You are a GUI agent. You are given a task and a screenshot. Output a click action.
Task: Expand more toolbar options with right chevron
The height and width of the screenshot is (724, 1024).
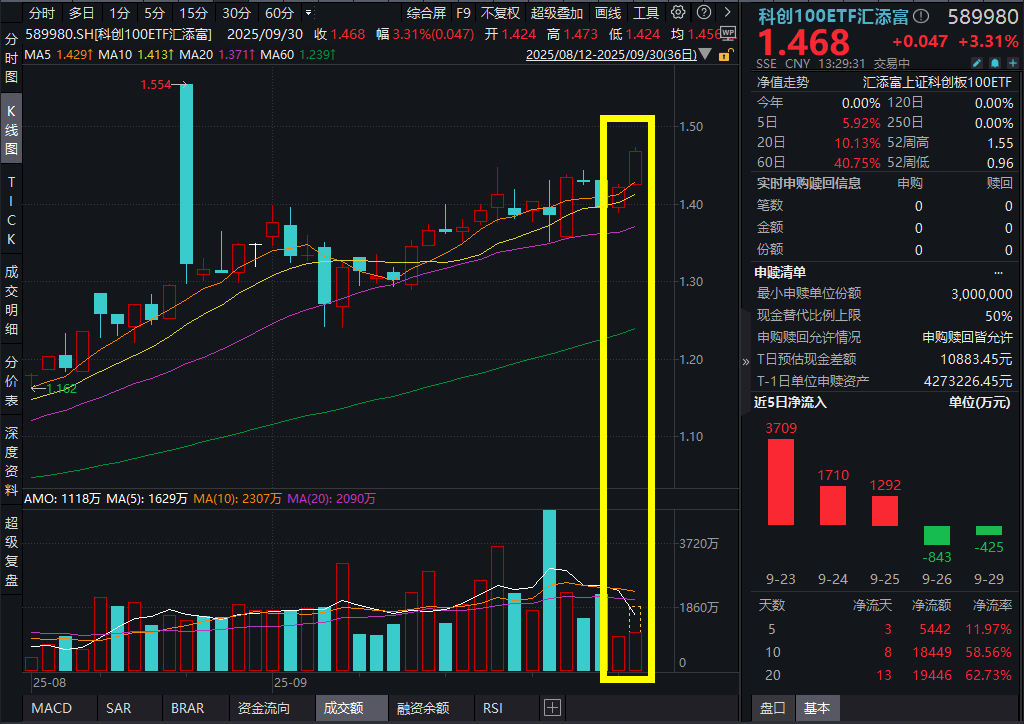[728, 12]
